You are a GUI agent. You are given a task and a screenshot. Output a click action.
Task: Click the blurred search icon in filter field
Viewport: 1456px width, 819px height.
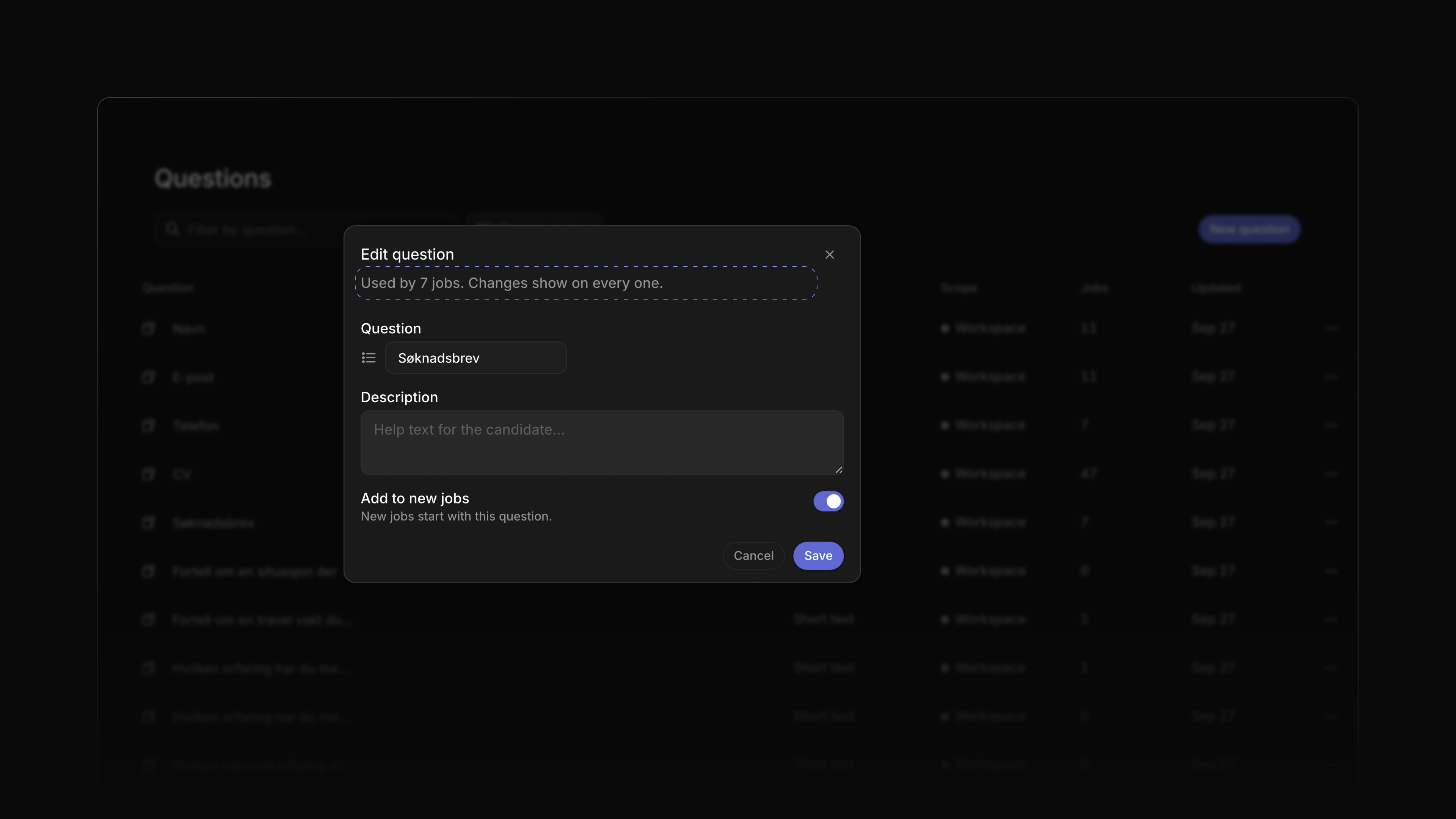pos(172,229)
